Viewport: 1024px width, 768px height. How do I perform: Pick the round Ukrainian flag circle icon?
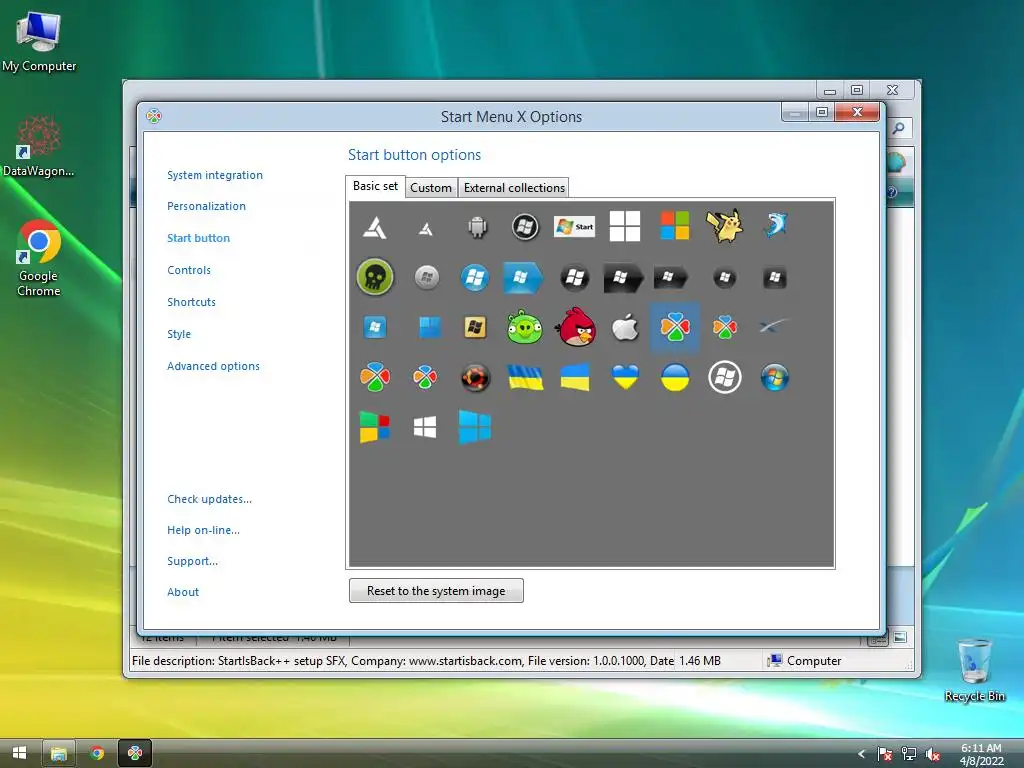pos(675,377)
